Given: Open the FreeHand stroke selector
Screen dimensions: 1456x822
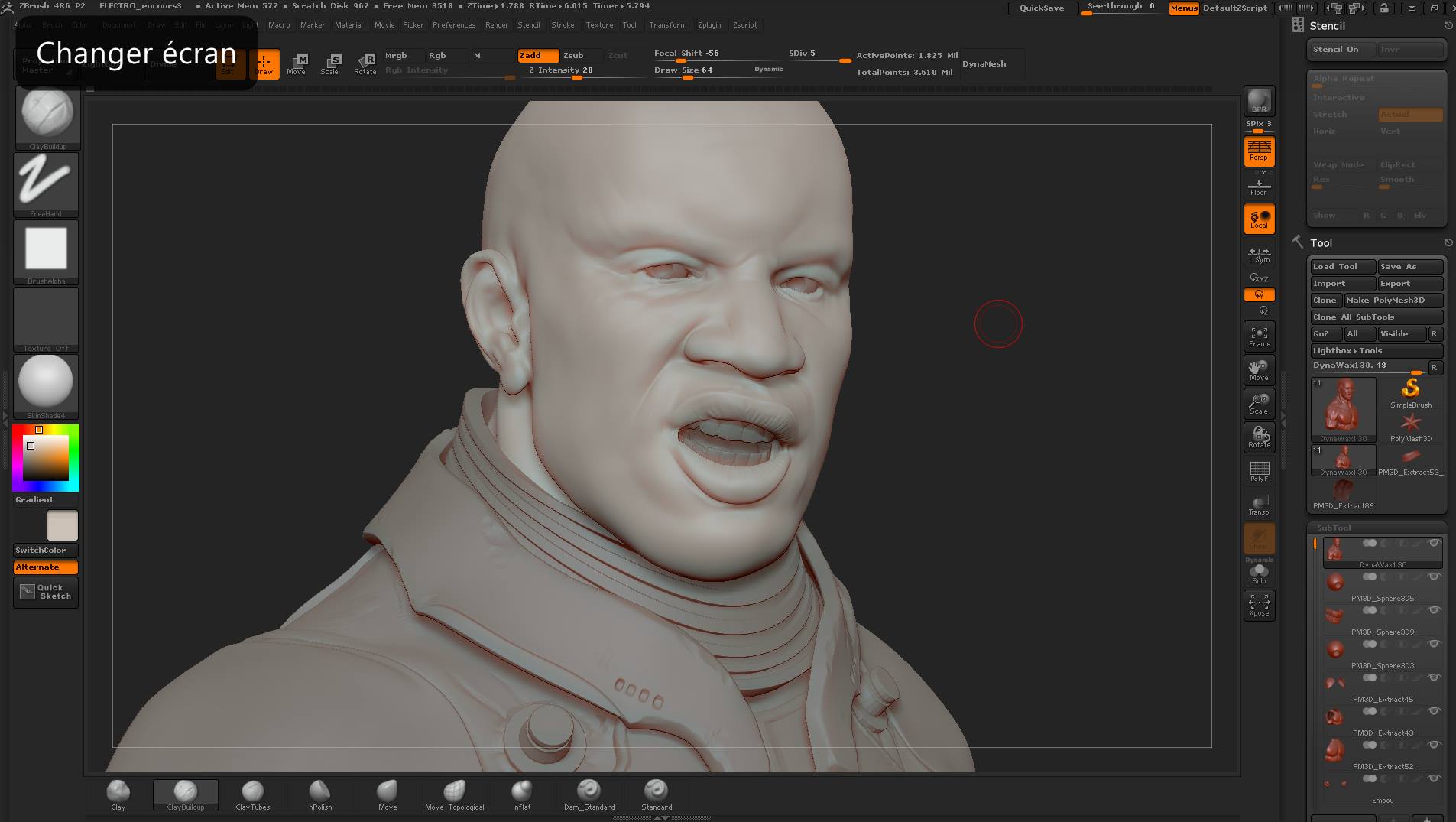Looking at the screenshot, I should click(x=46, y=185).
